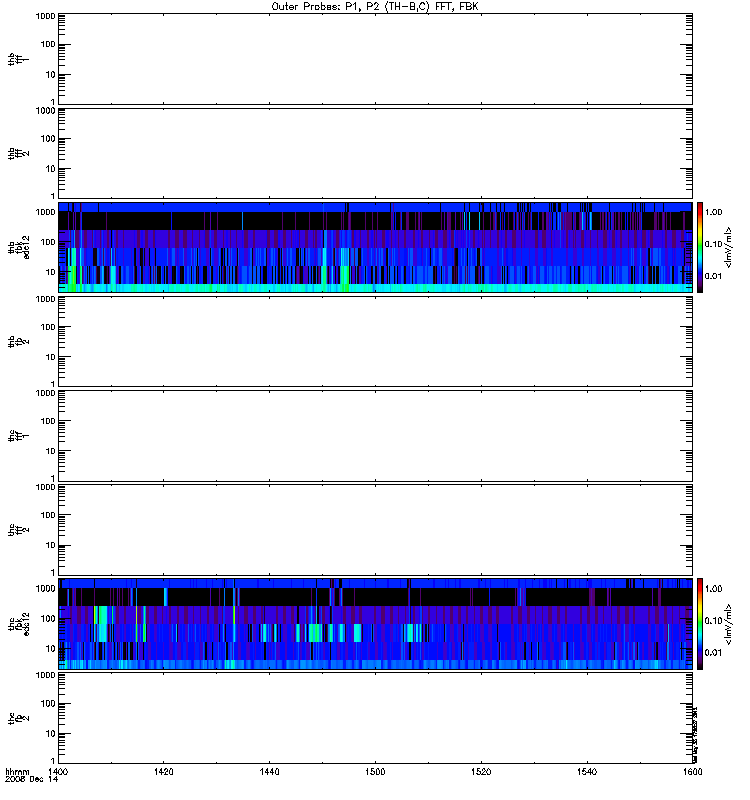750x800 pixels.
Task: Select the 'thc fff 1' panel label
Action: tap(18, 436)
